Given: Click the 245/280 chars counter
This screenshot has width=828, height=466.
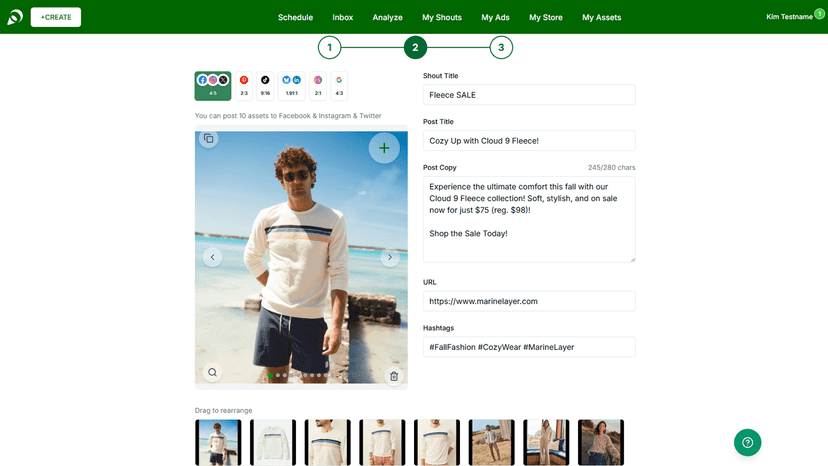Looking at the screenshot, I should point(611,167).
